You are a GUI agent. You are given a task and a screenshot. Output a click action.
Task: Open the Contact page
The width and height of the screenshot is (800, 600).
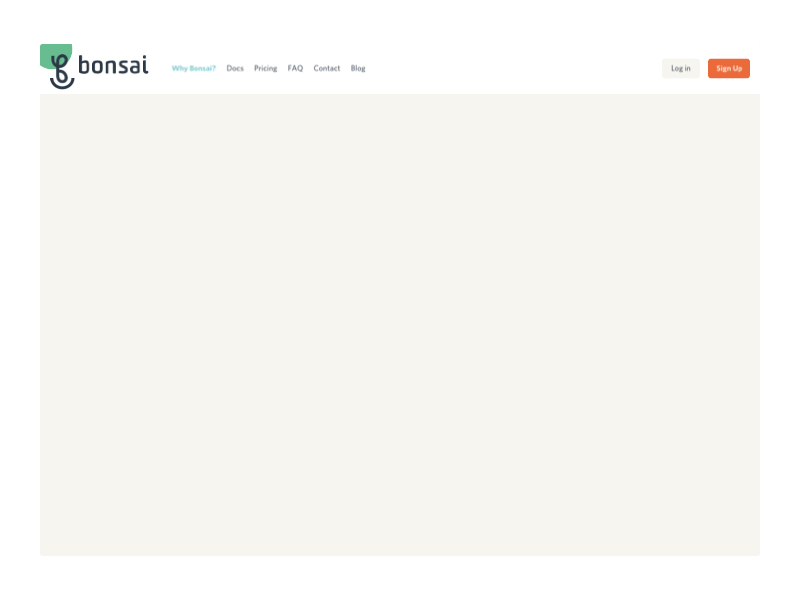tap(326, 68)
